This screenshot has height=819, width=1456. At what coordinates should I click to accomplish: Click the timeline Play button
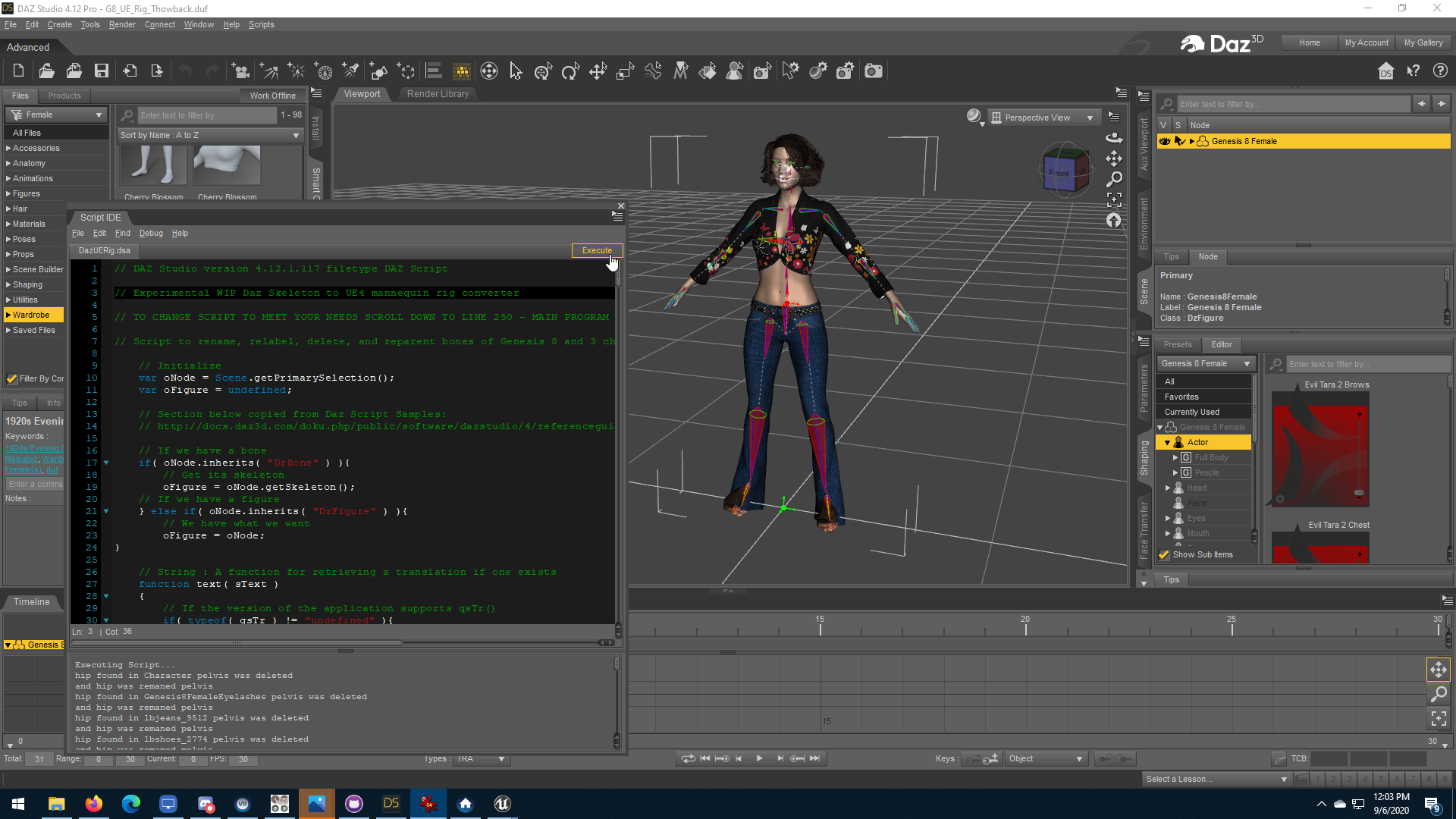759,759
